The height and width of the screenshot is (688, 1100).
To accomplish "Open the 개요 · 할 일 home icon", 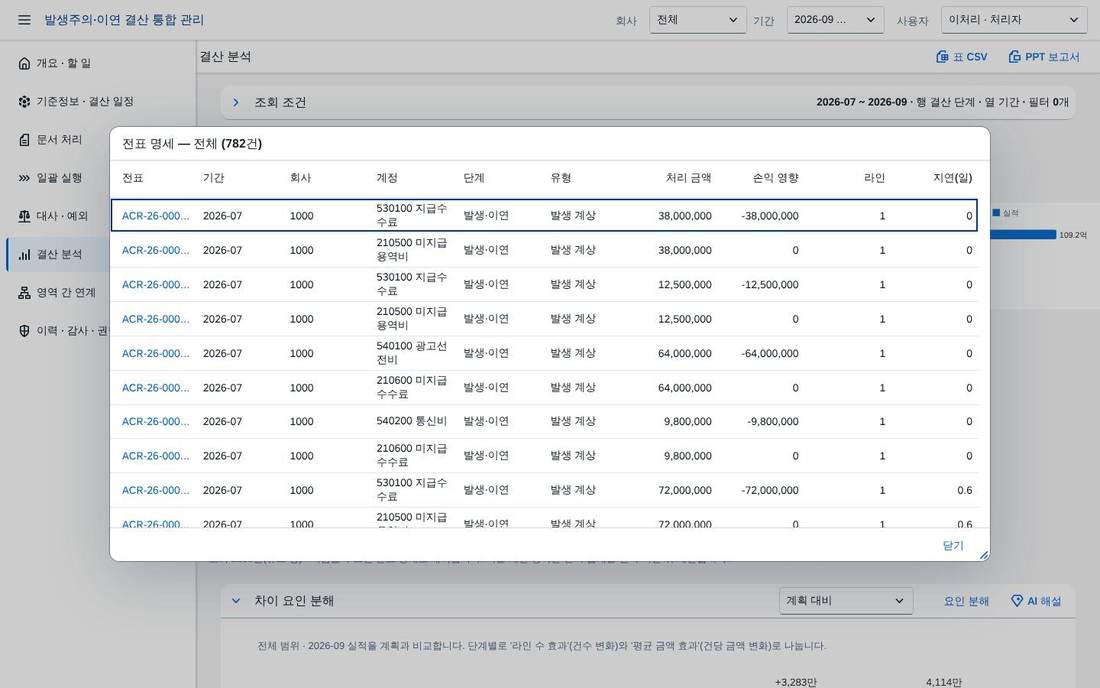I will point(25,63).
